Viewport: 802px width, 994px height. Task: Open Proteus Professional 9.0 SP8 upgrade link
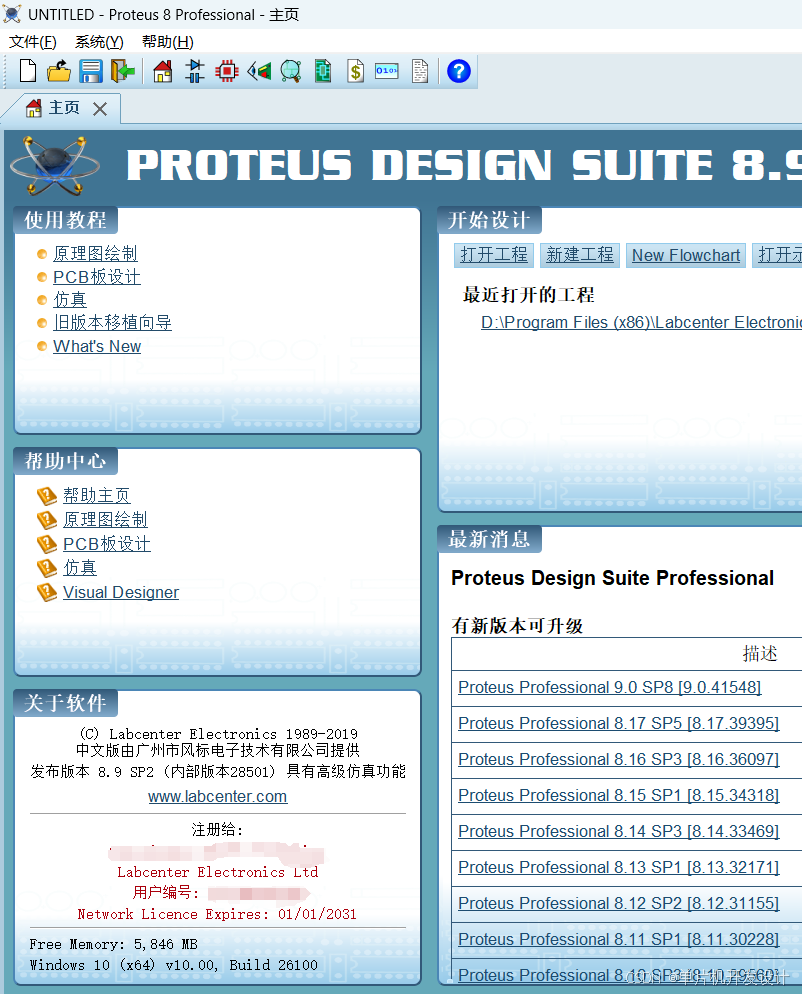pos(610,687)
